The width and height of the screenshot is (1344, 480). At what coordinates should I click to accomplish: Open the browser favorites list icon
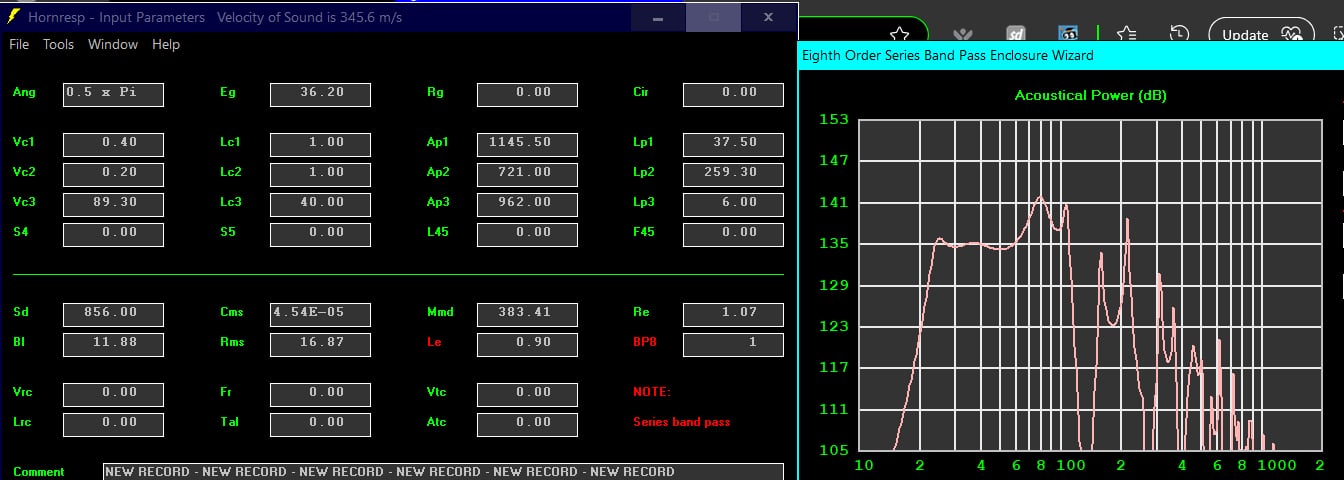(x=1126, y=34)
